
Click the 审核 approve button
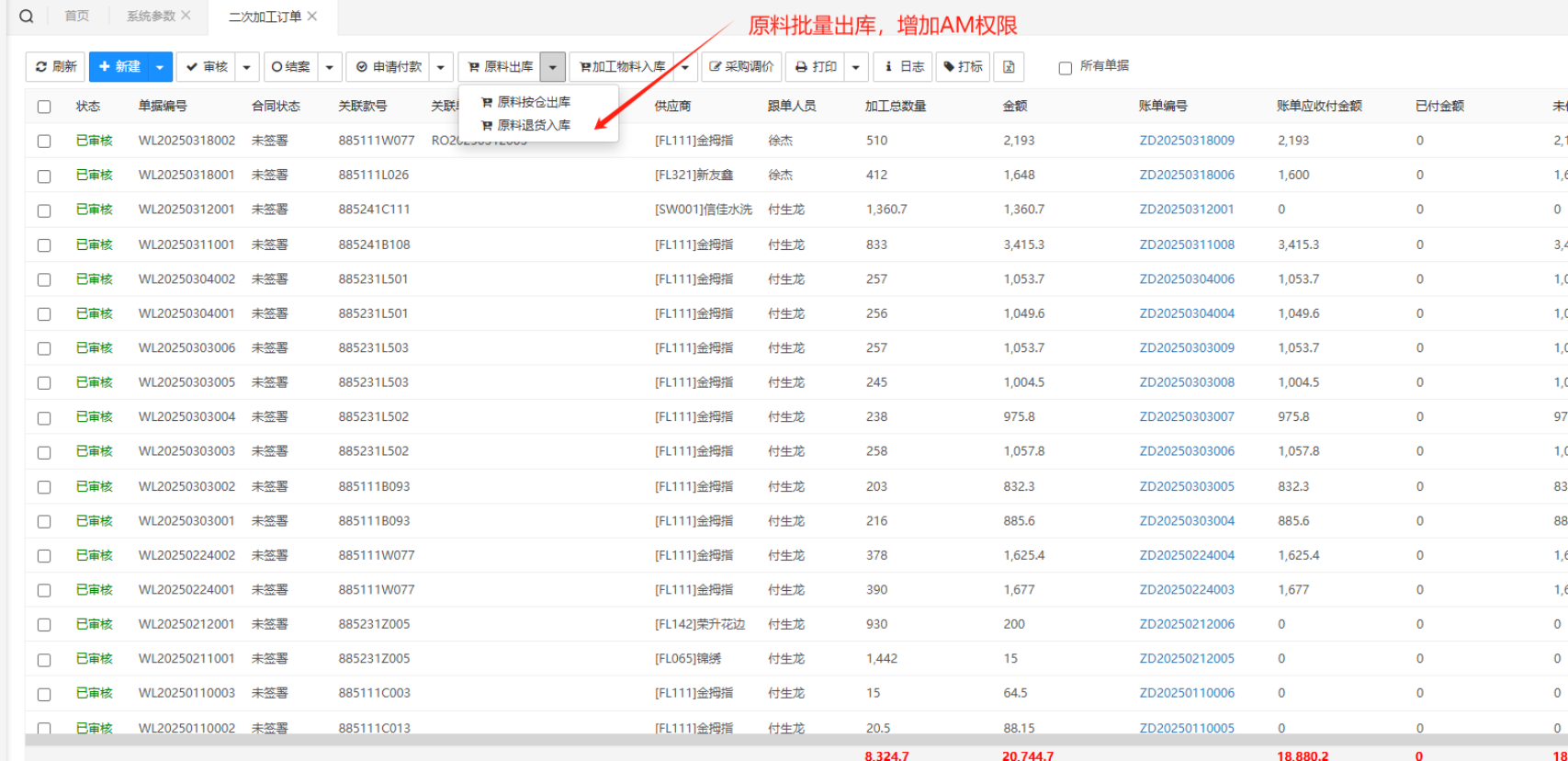coord(207,67)
